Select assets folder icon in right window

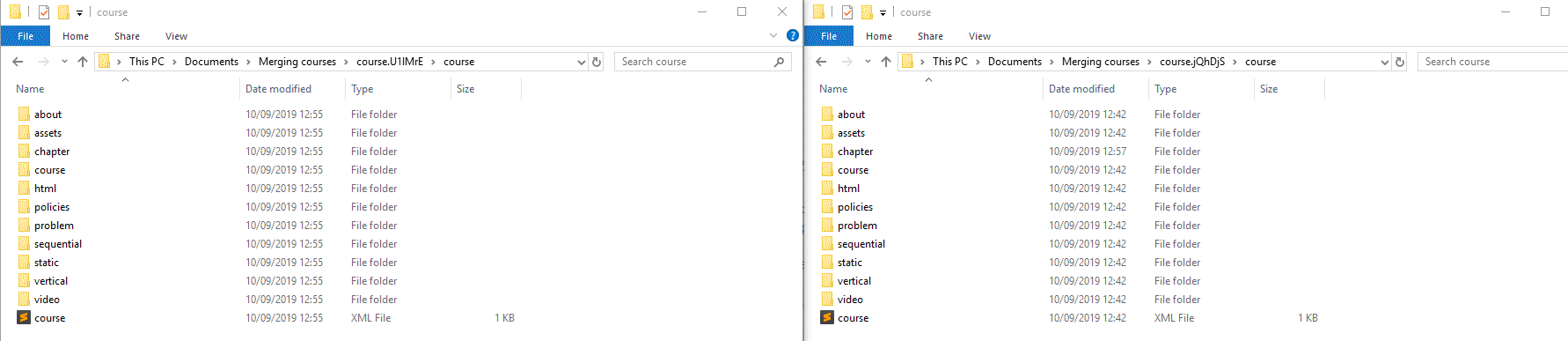click(x=827, y=133)
